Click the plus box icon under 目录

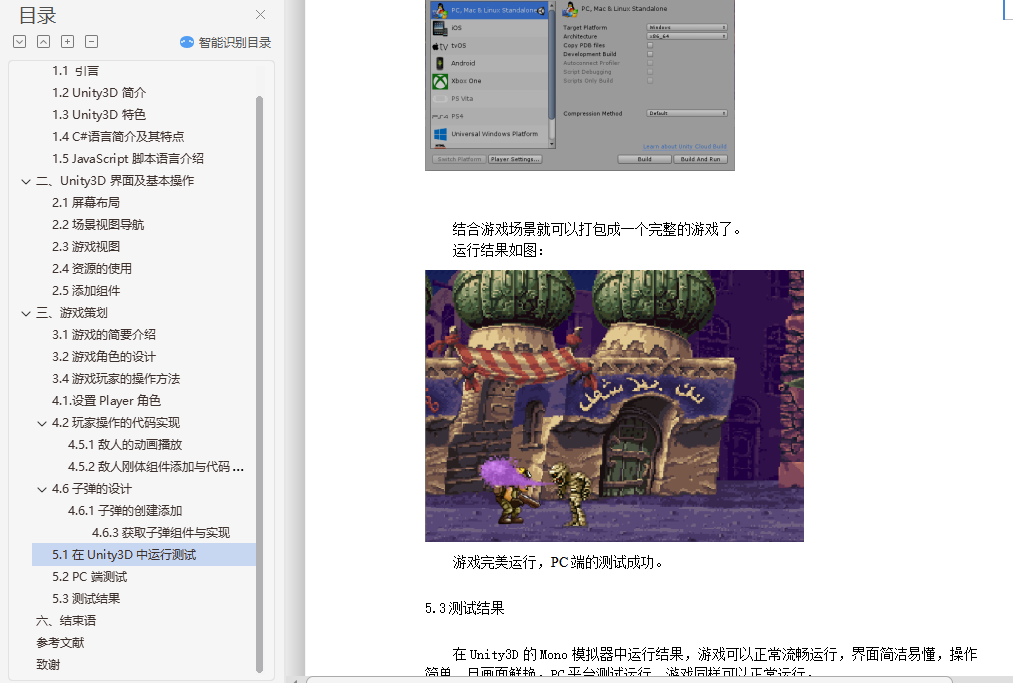click(67, 42)
